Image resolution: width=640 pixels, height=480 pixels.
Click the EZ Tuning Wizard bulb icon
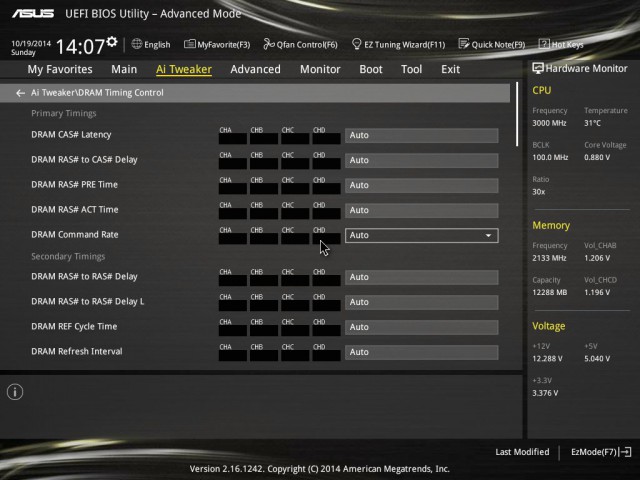click(356, 44)
